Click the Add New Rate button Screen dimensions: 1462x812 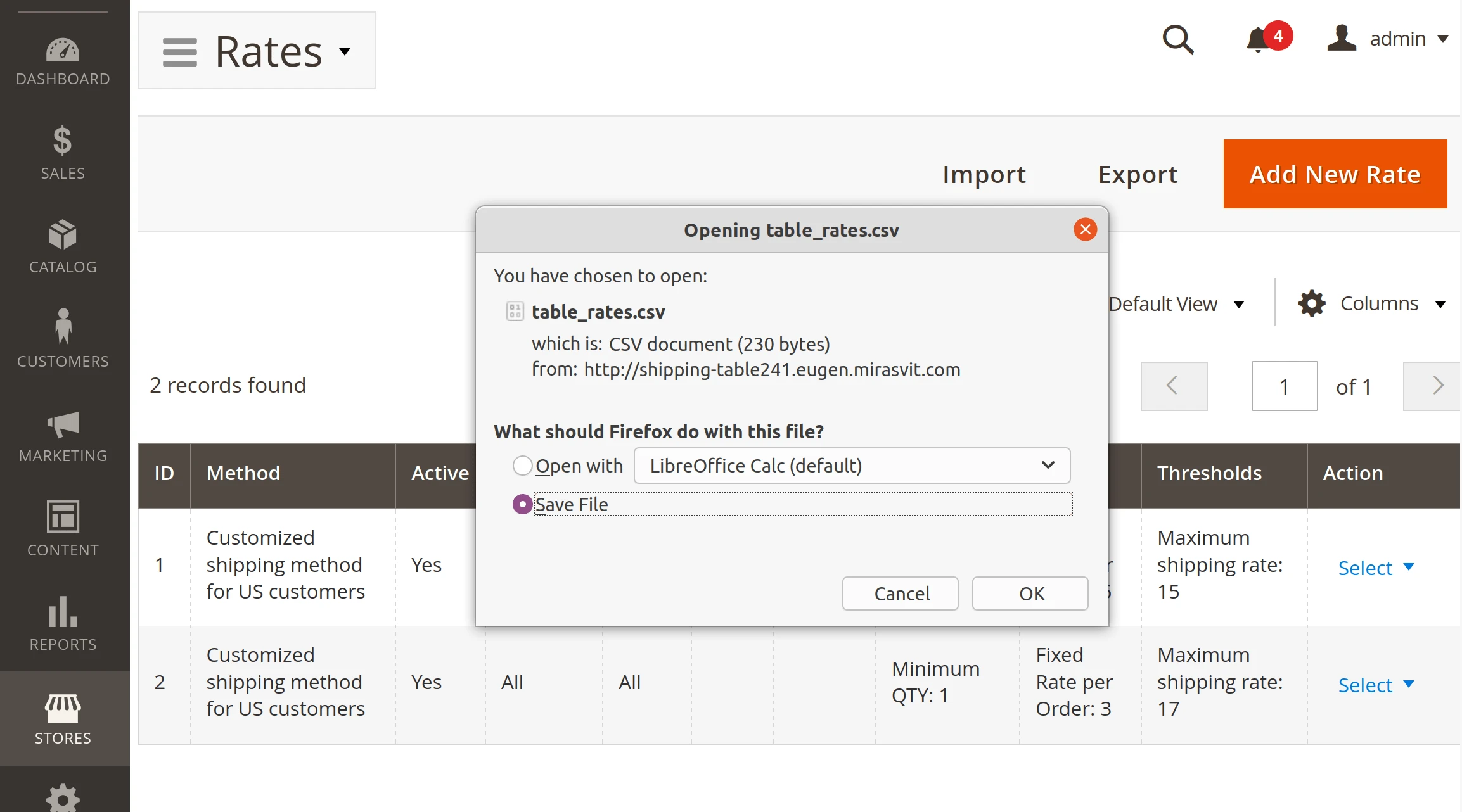click(1334, 174)
